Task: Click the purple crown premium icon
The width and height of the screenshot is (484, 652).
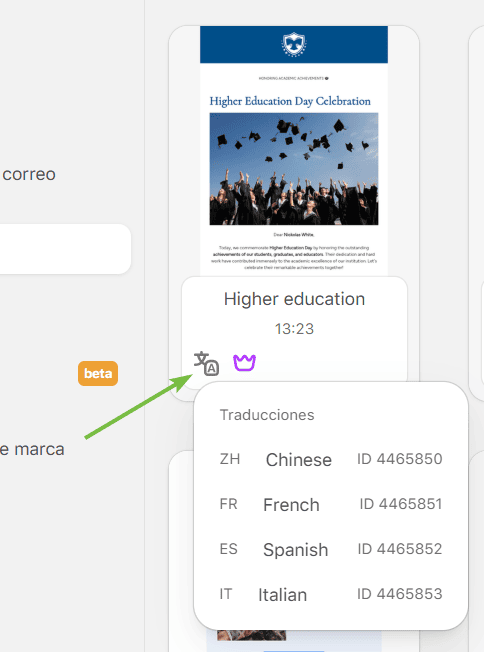Action: (244, 363)
